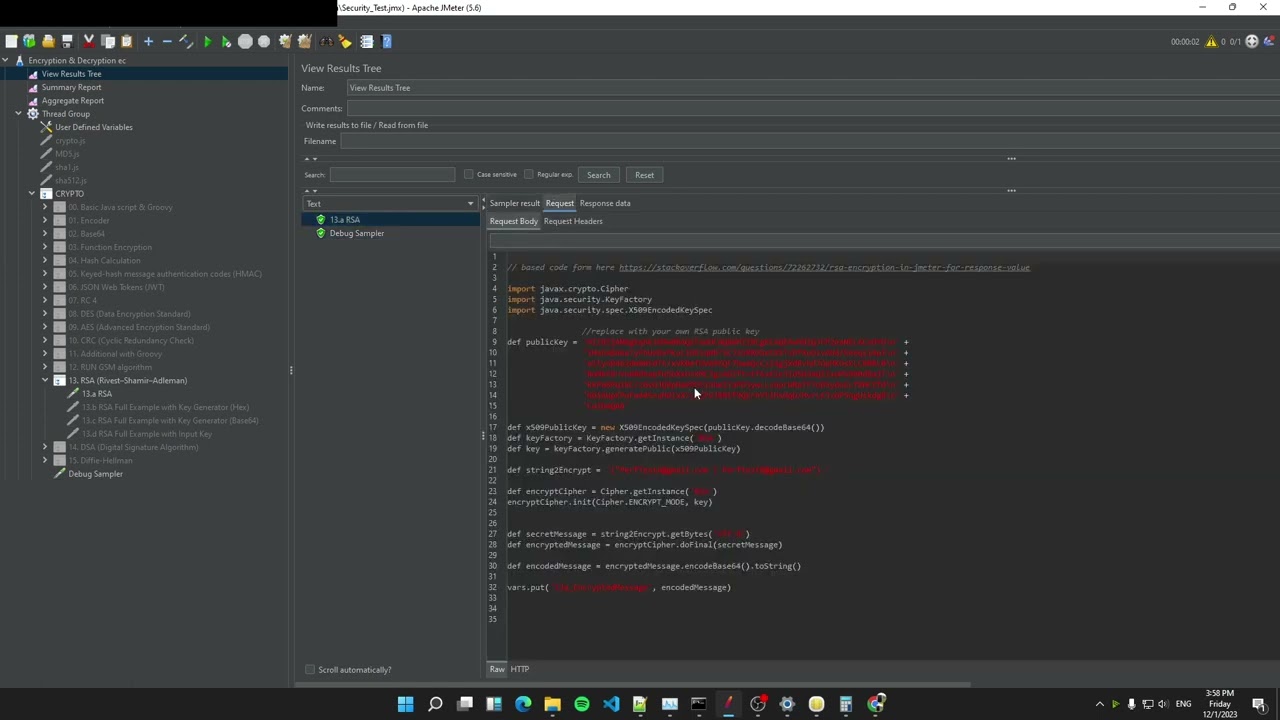Enable the Case sensitive checkbox
The width and height of the screenshot is (1280, 720).
coord(468,175)
